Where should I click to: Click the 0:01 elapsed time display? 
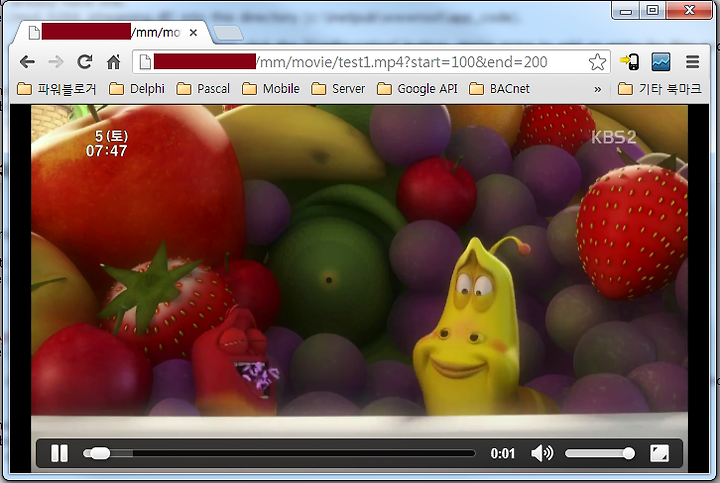(502, 454)
